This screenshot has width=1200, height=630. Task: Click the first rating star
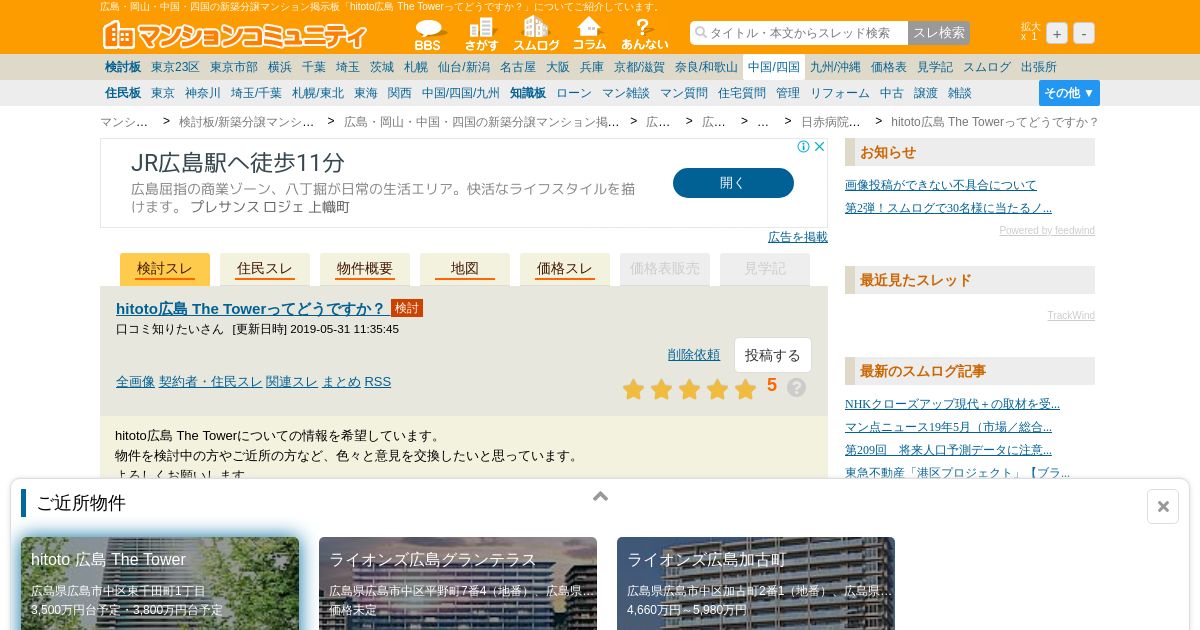634,389
